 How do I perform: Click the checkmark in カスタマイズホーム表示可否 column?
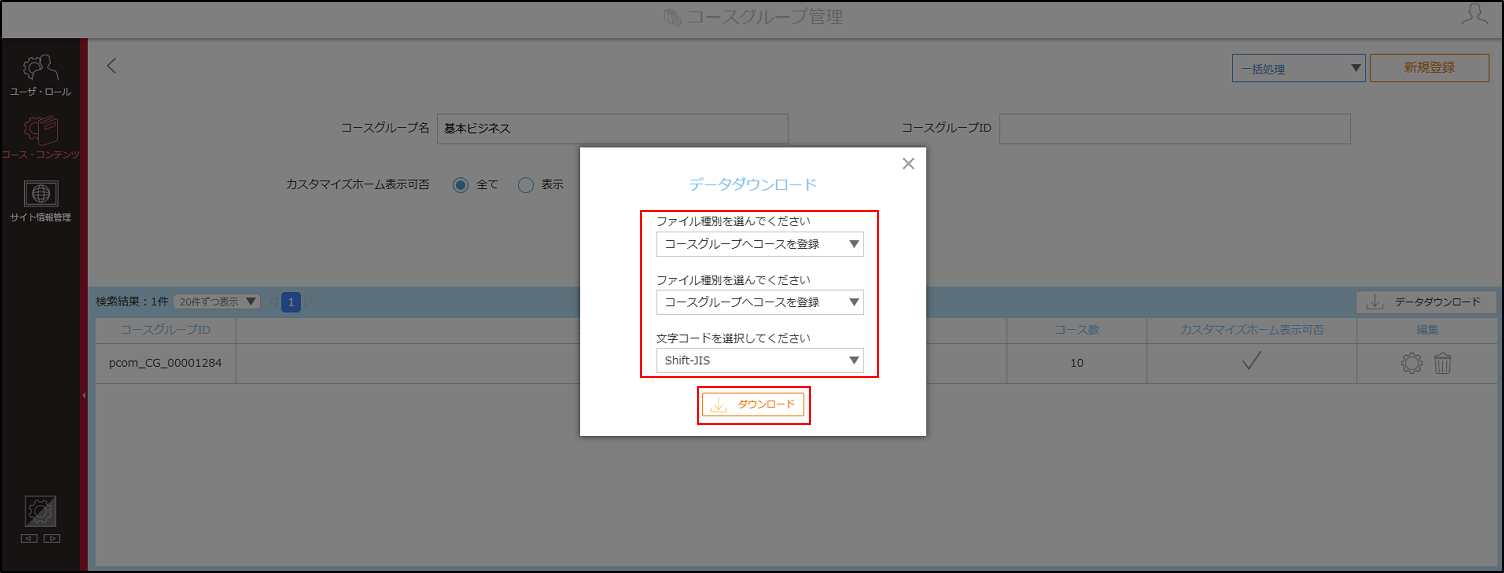click(x=1251, y=362)
